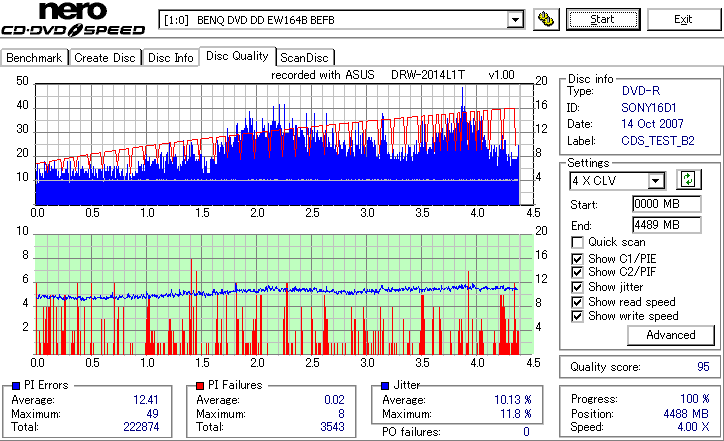The image size is (724, 441).
Task: Click the Nero CD-DVD Speed logo
Action: [x=73, y=19]
